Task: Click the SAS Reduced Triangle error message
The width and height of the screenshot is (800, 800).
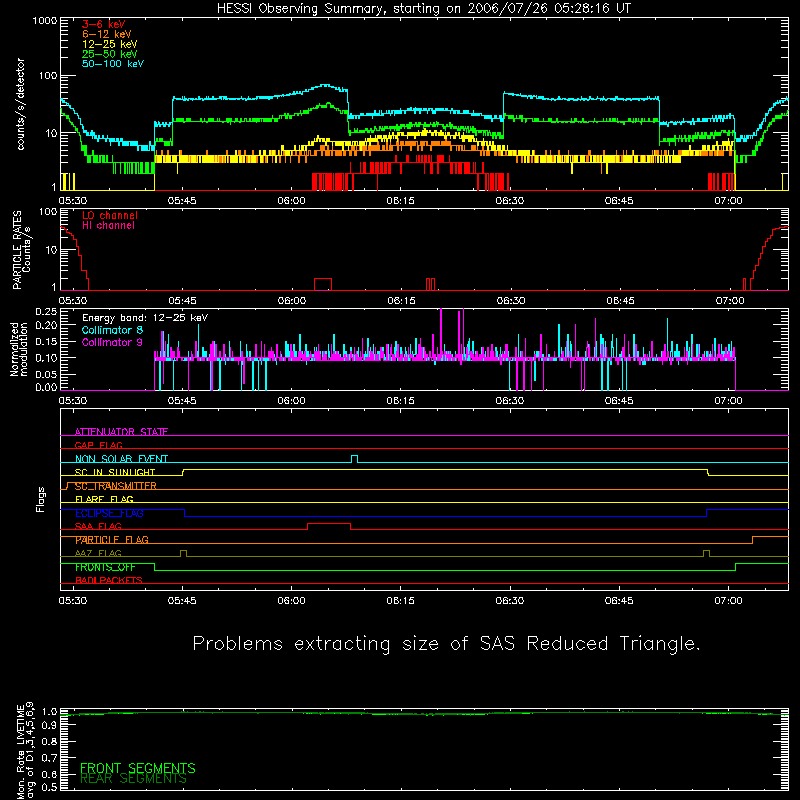Action: point(446,643)
